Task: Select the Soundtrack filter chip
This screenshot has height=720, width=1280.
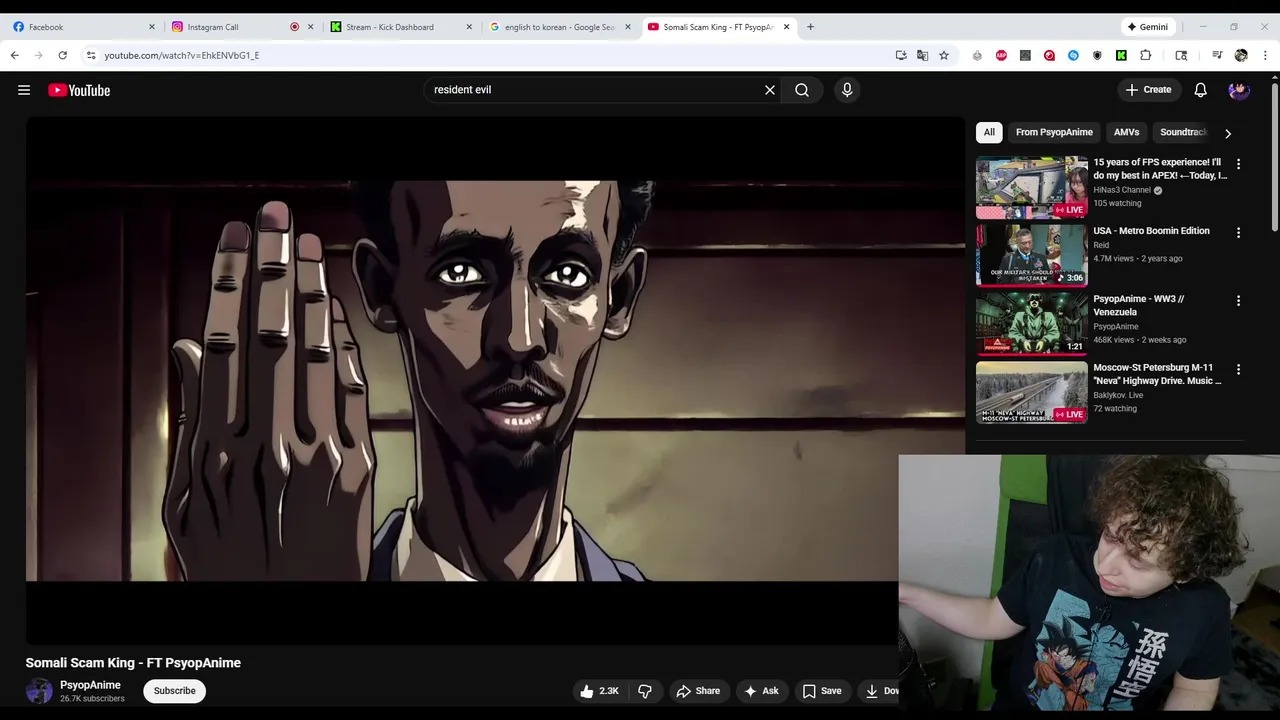Action: (1184, 132)
